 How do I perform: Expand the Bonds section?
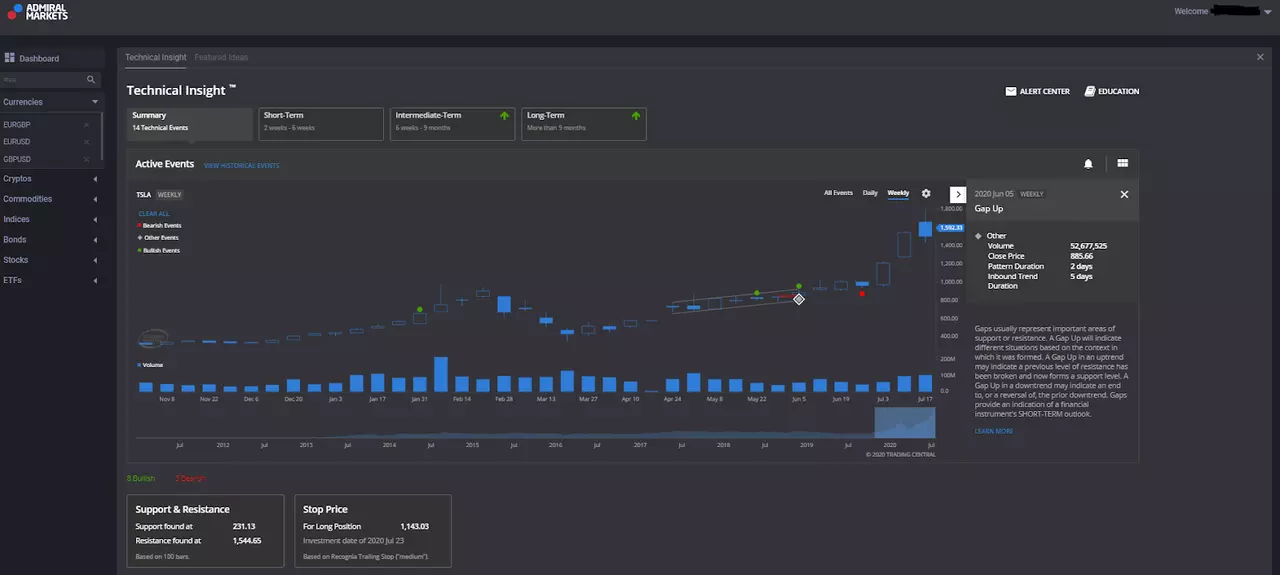coord(95,240)
